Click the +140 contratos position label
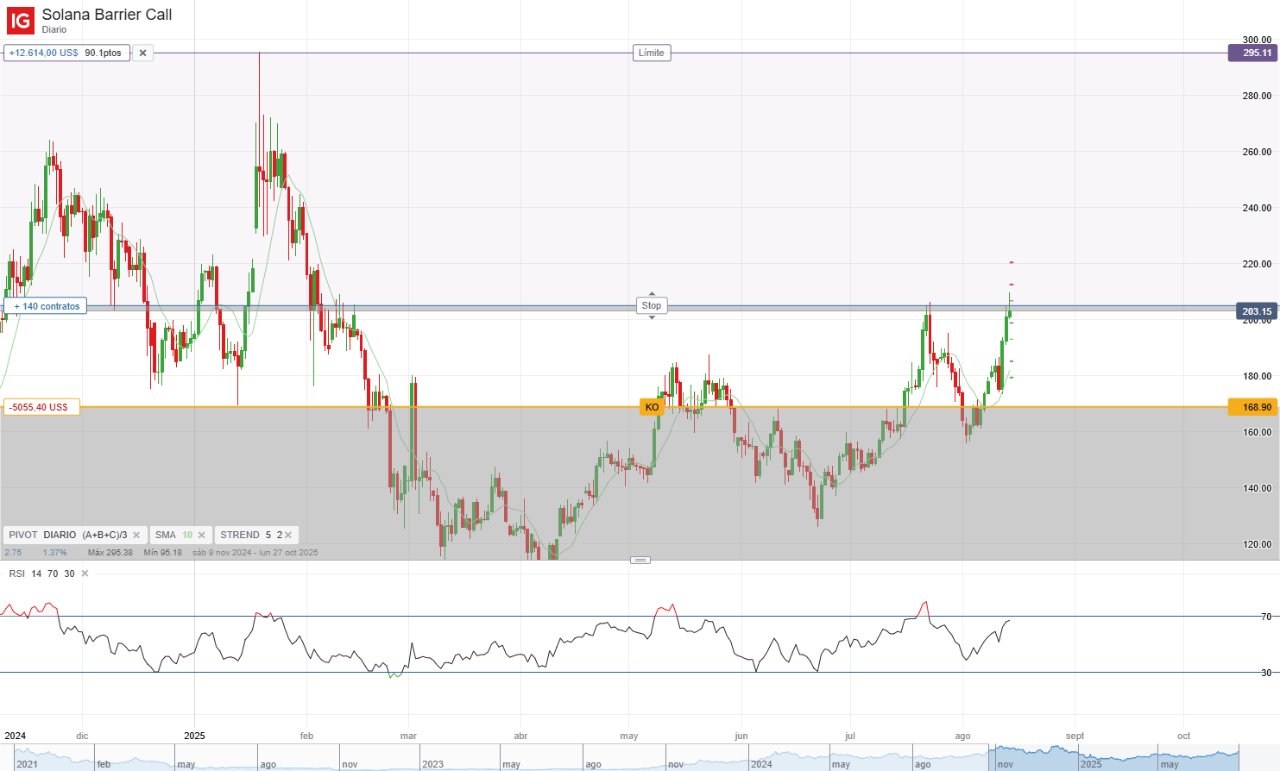 point(45,306)
